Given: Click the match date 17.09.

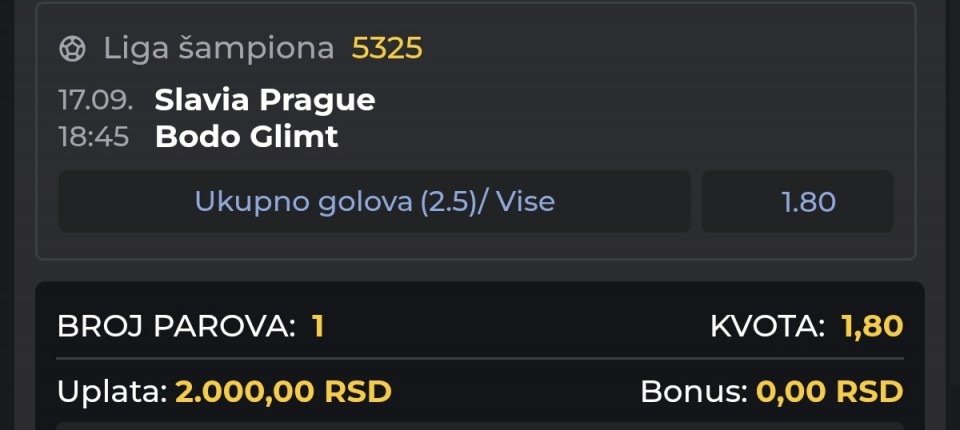Looking at the screenshot, I should 96,99.
